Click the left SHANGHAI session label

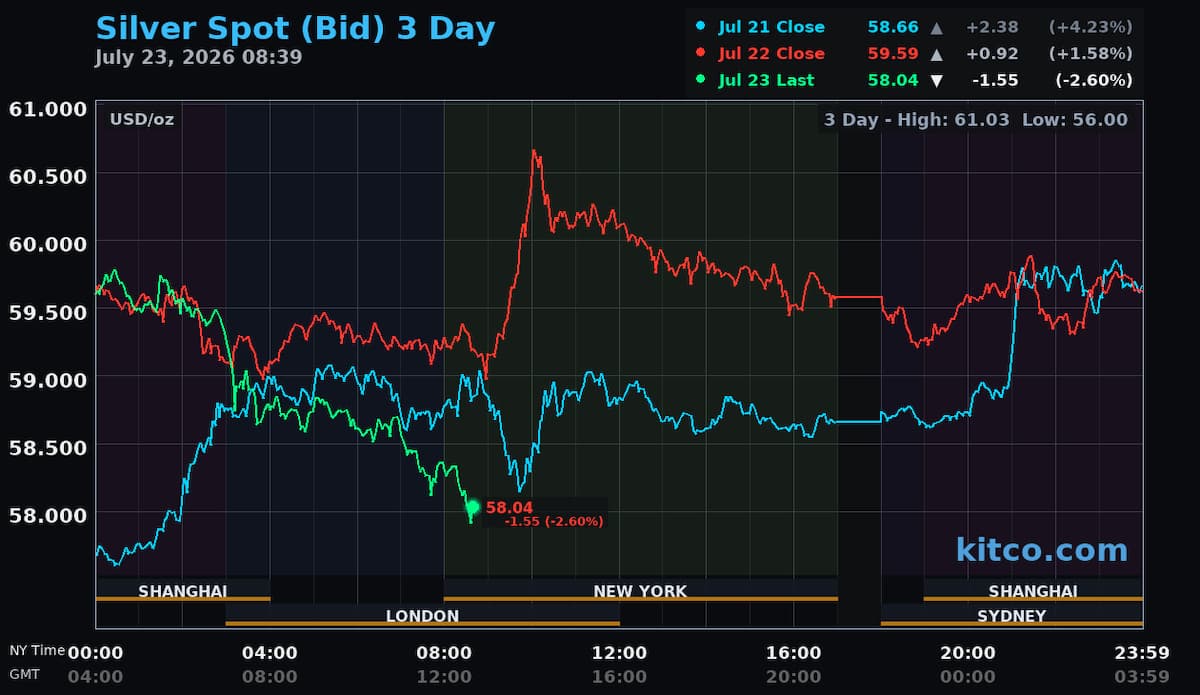pyautogui.click(x=183, y=591)
